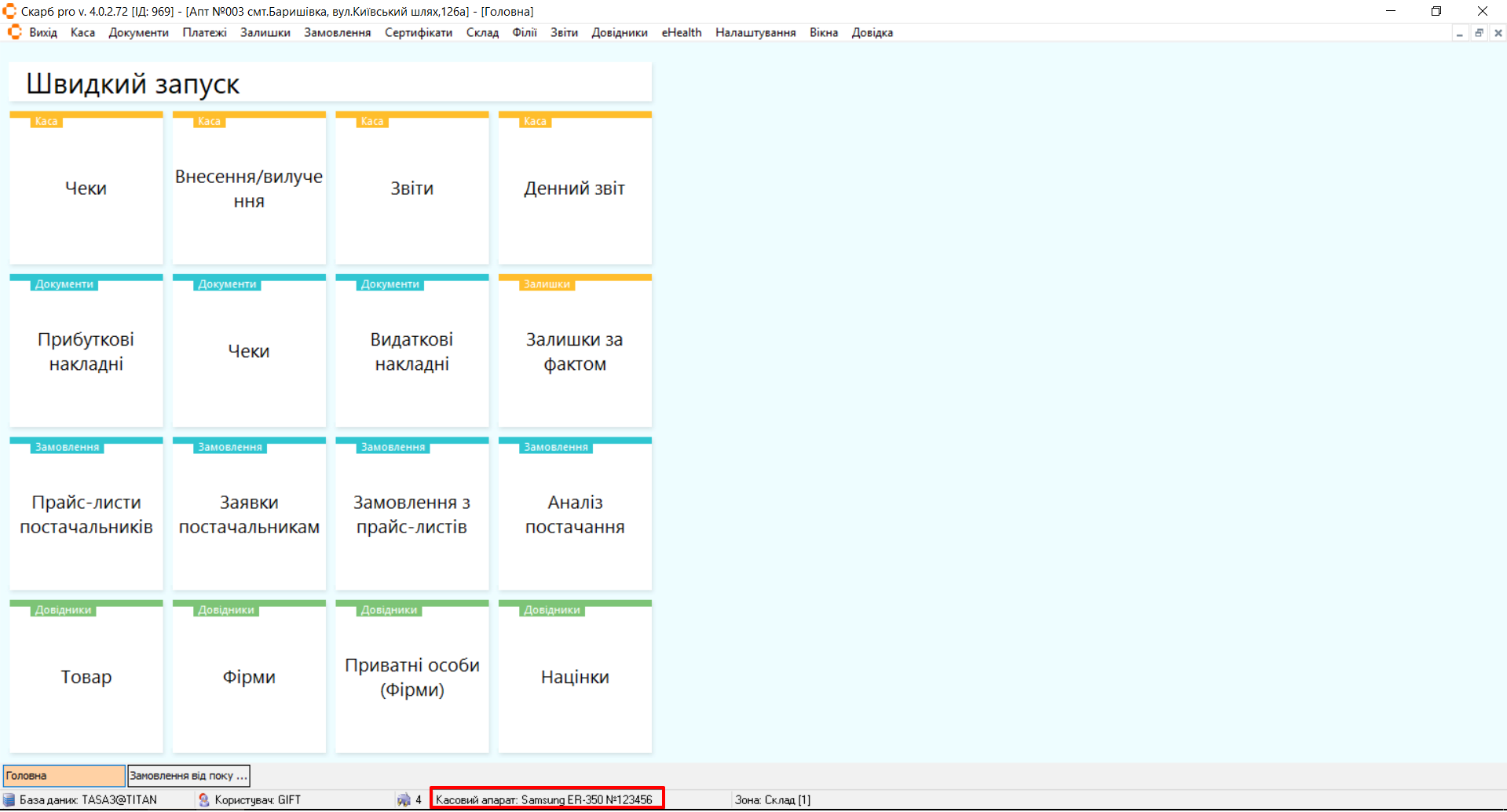Minimize the inner Головна child window
The height and width of the screenshot is (812, 1507).
tap(1459, 33)
